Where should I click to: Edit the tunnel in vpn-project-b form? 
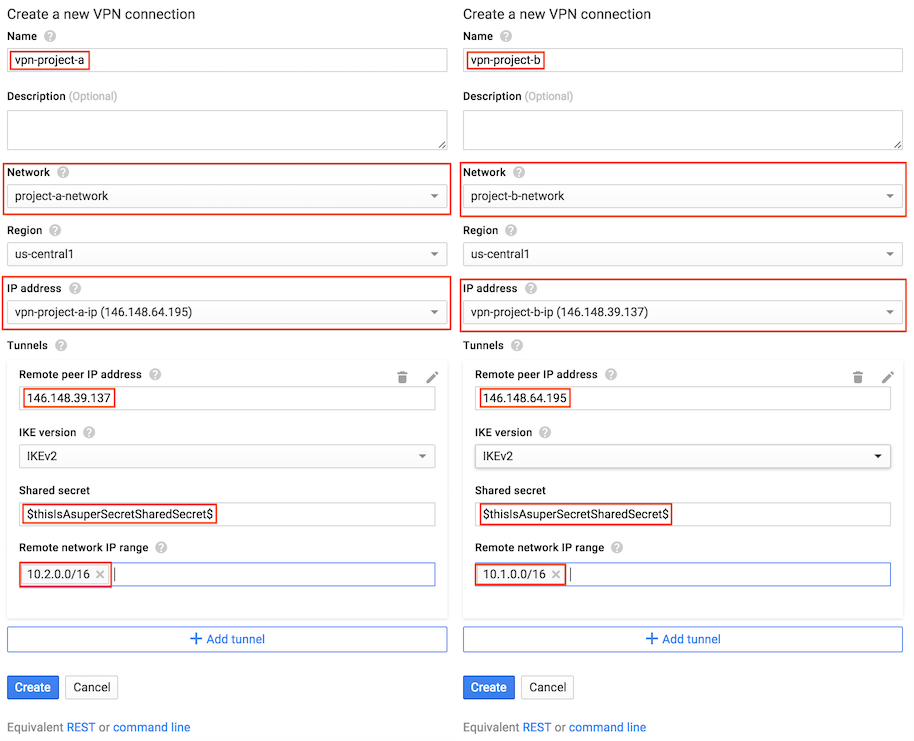[888, 377]
